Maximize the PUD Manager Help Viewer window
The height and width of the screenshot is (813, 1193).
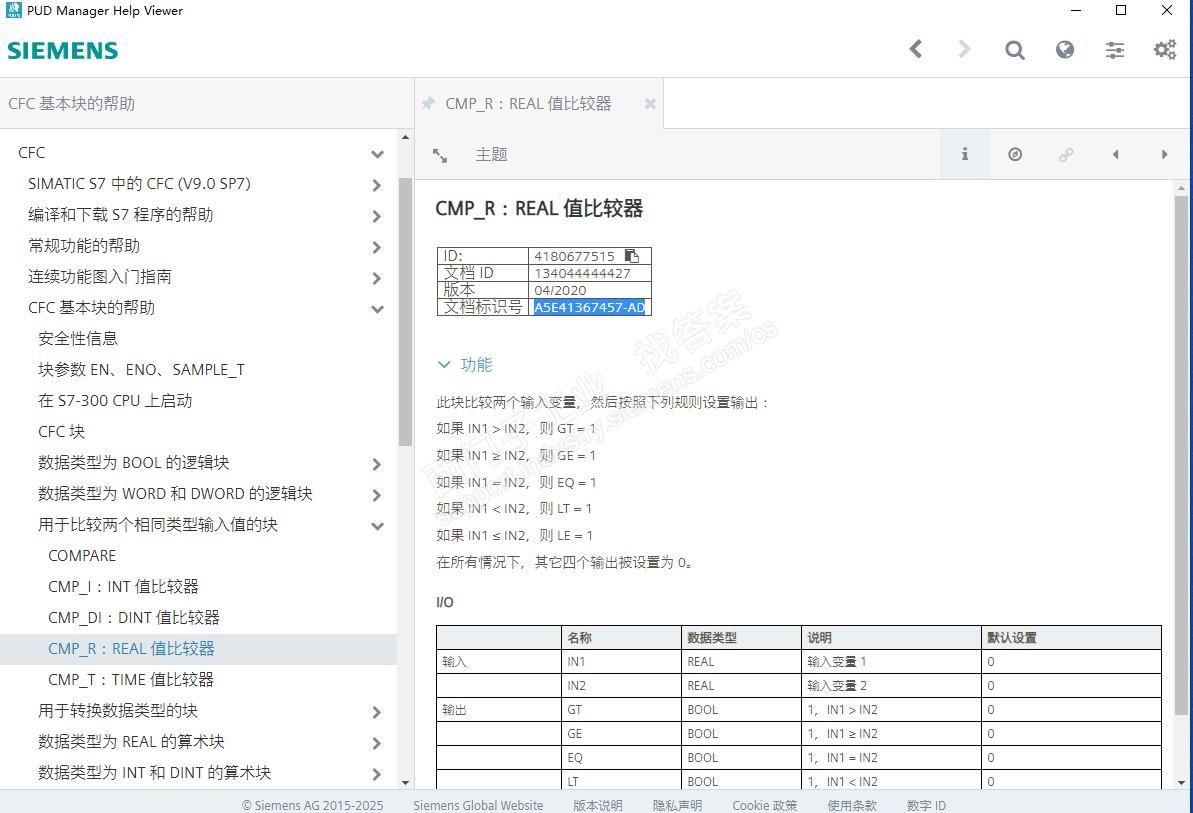(1121, 10)
